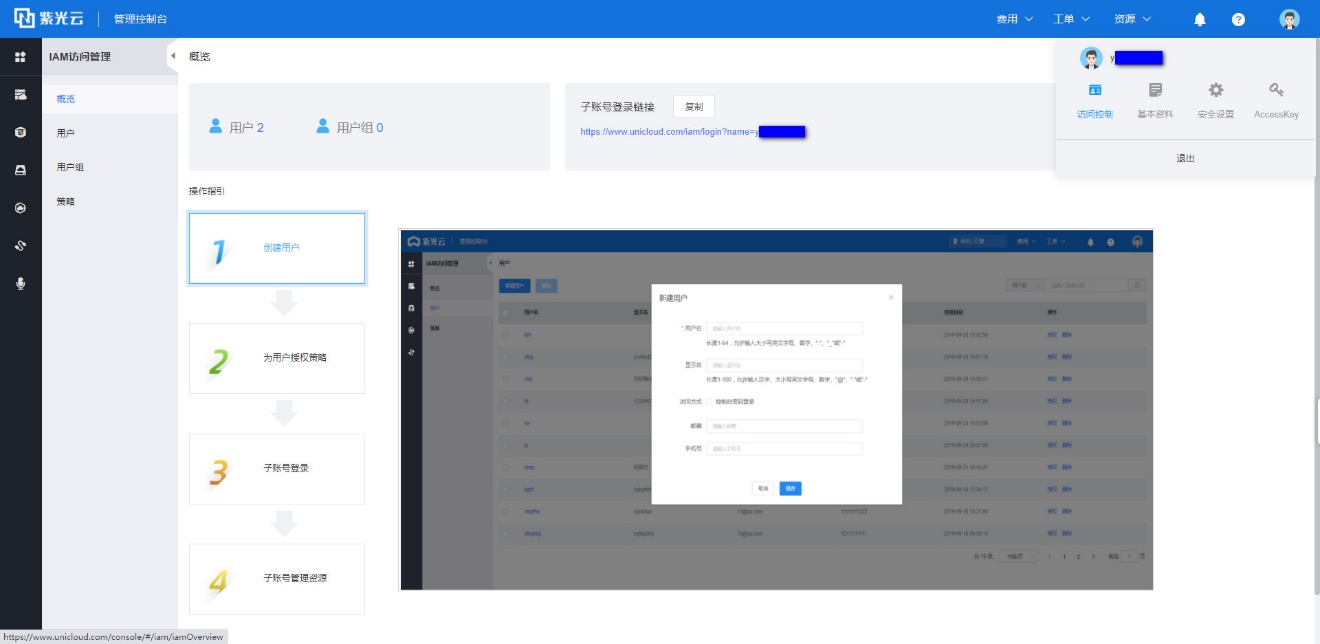Click the user avatar in top bar
This screenshot has height=644, width=1320.
click(1289, 19)
